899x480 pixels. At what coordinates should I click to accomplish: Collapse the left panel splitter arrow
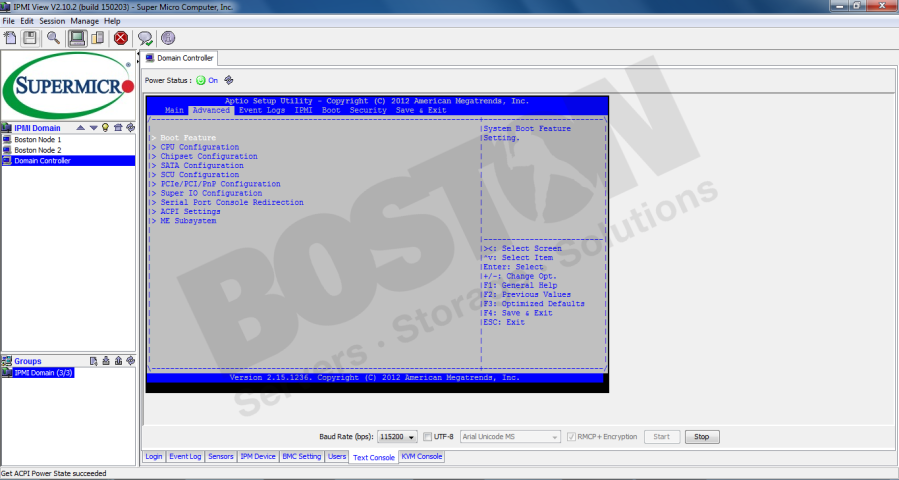pos(138,54)
